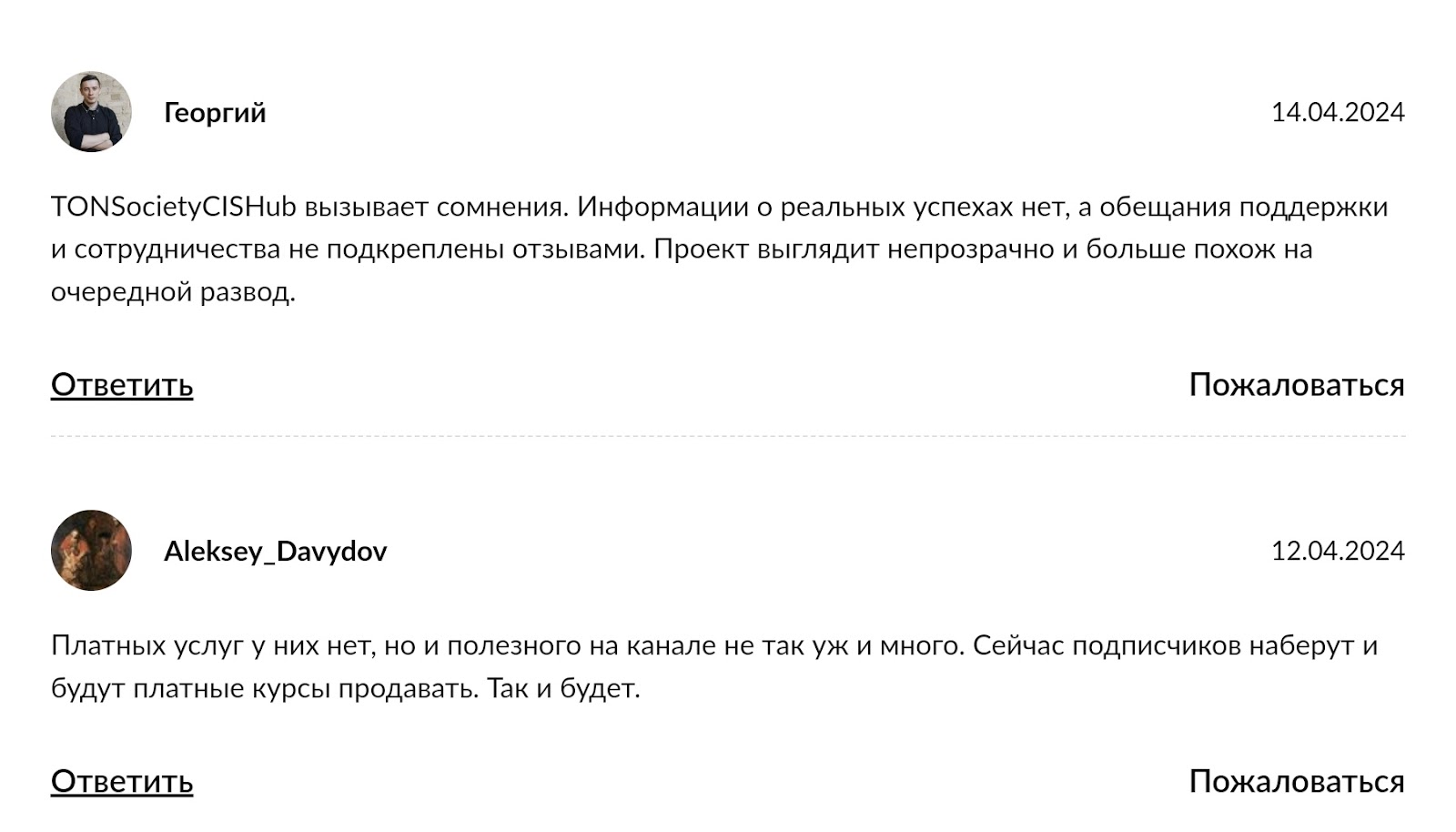
Task: Click the 14.04.2024 comment date
Action: (x=1337, y=113)
